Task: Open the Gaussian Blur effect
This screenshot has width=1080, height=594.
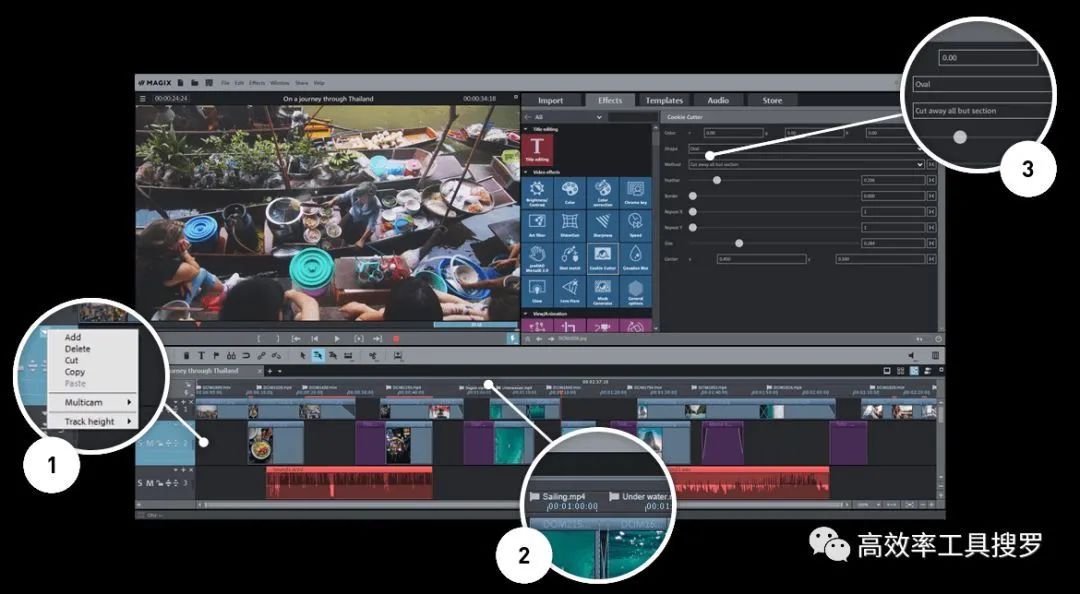Action: (634, 258)
